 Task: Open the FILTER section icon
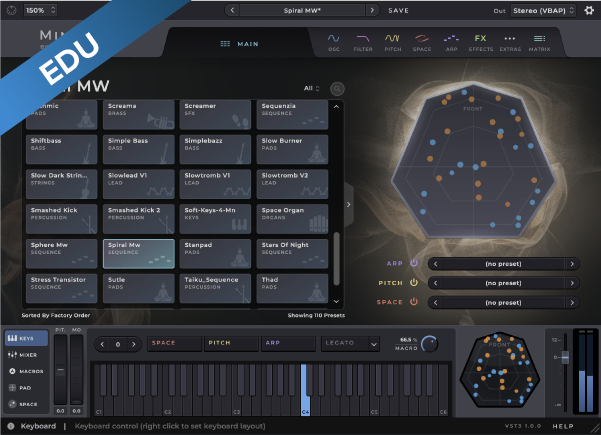[363, 43]
